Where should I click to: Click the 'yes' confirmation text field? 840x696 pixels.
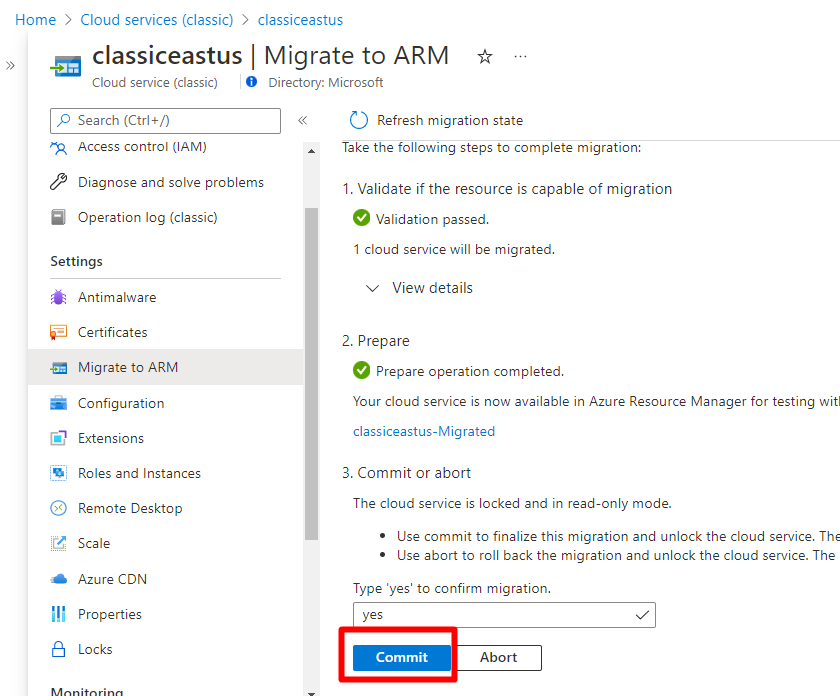click(x=504, y=615)
